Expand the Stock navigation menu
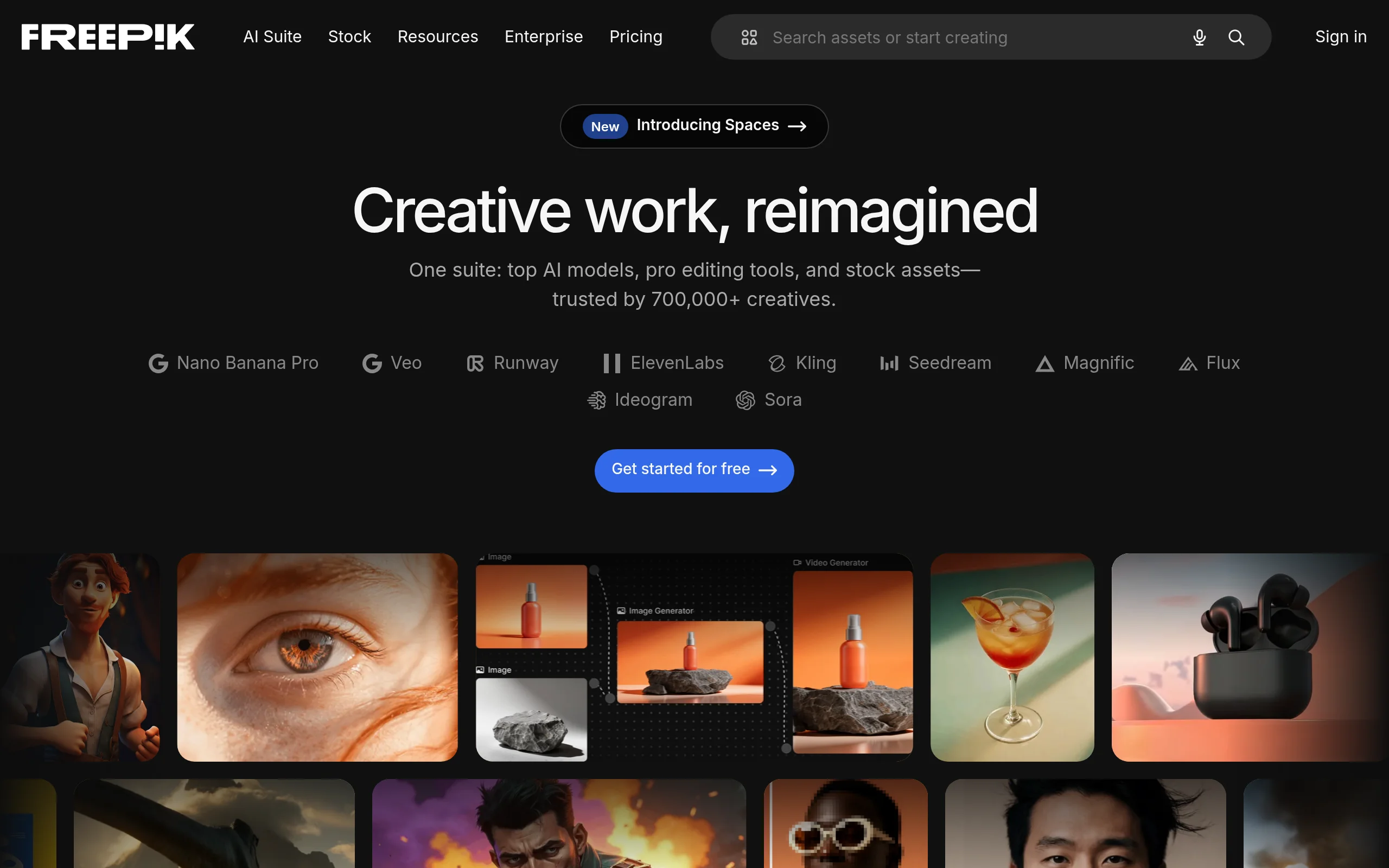 349,37
